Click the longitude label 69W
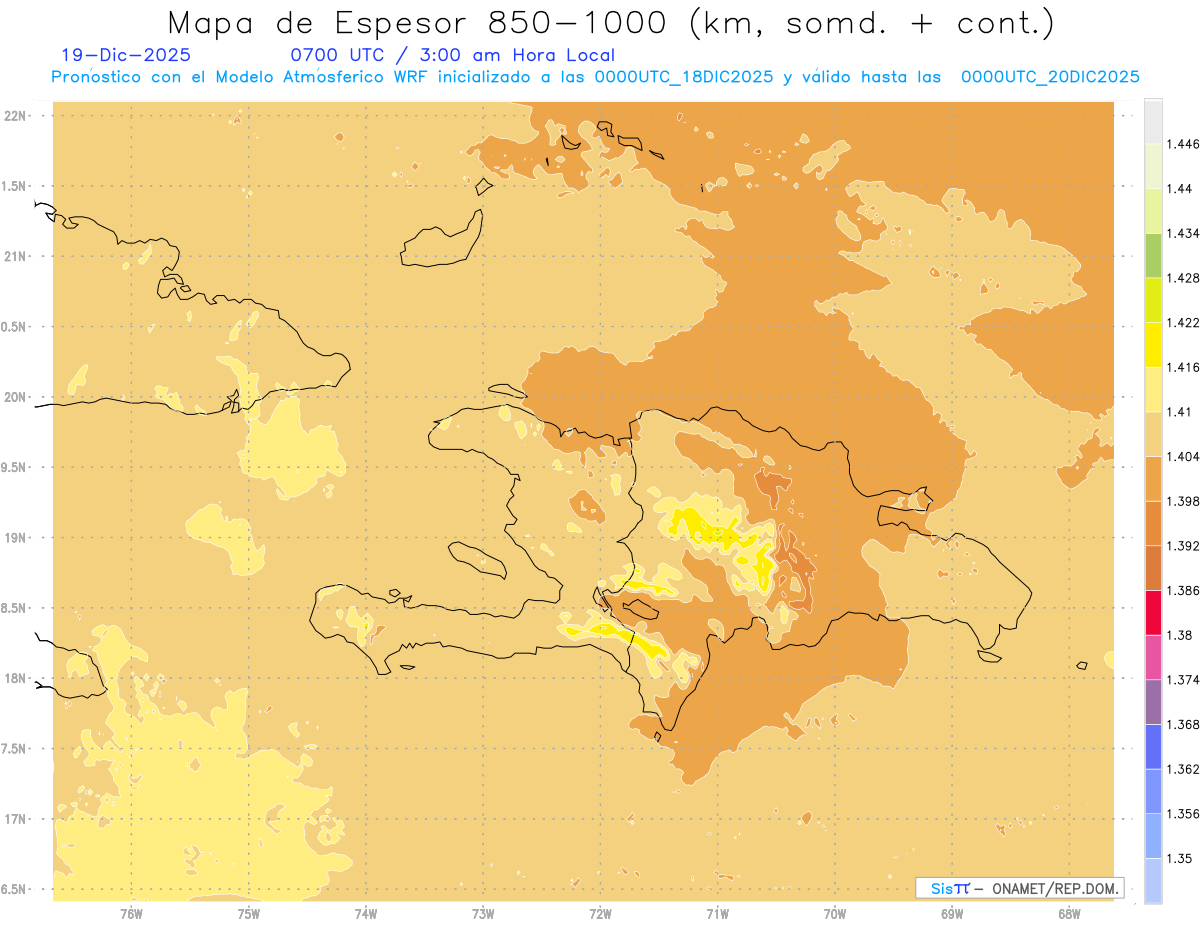 [x=952, y=914]
